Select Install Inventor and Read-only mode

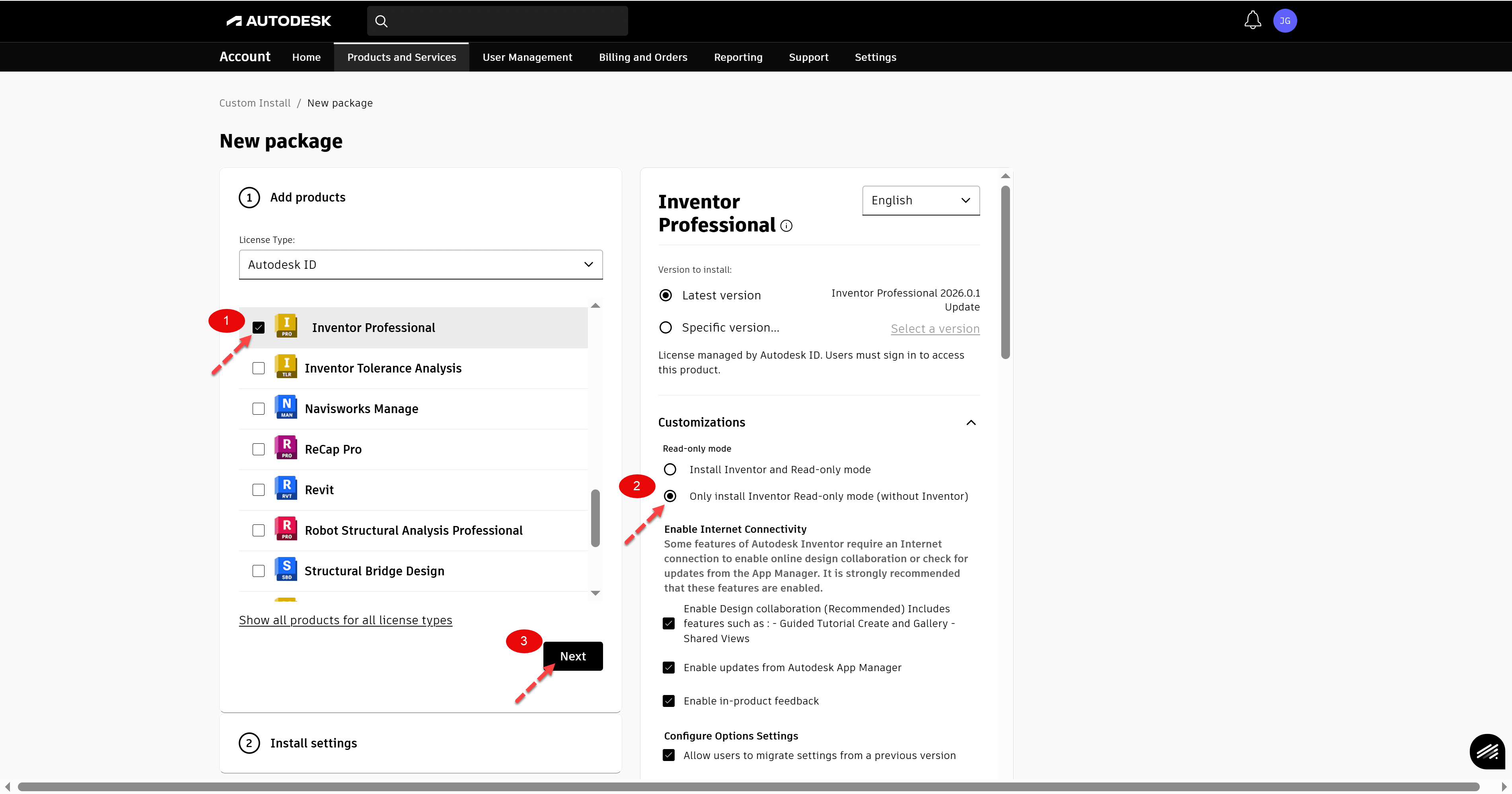click(670, 470)
